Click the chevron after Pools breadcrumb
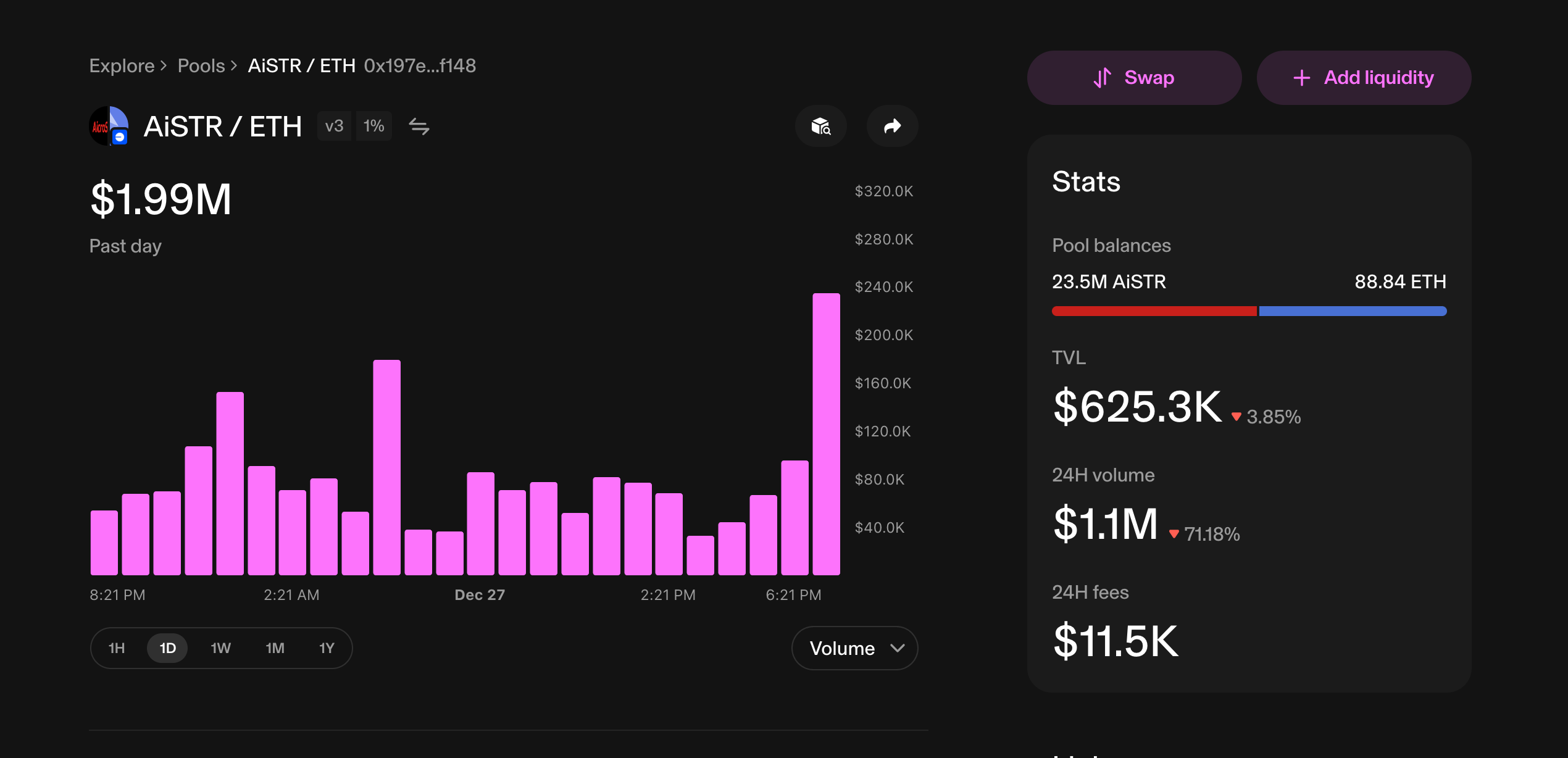 234,65
